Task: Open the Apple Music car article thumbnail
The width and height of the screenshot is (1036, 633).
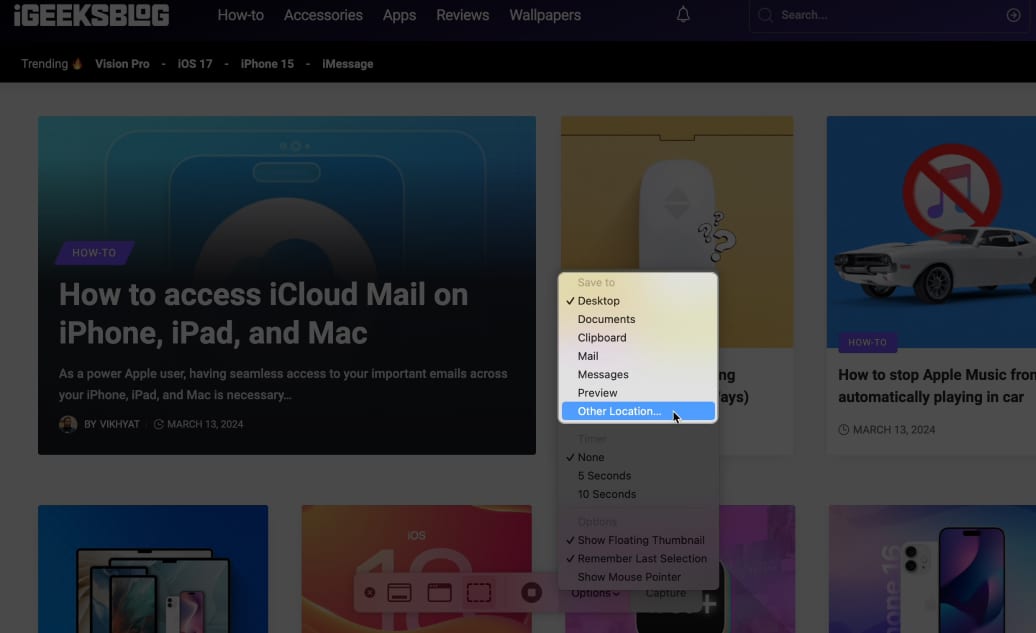Action: [x=931, y=232]
